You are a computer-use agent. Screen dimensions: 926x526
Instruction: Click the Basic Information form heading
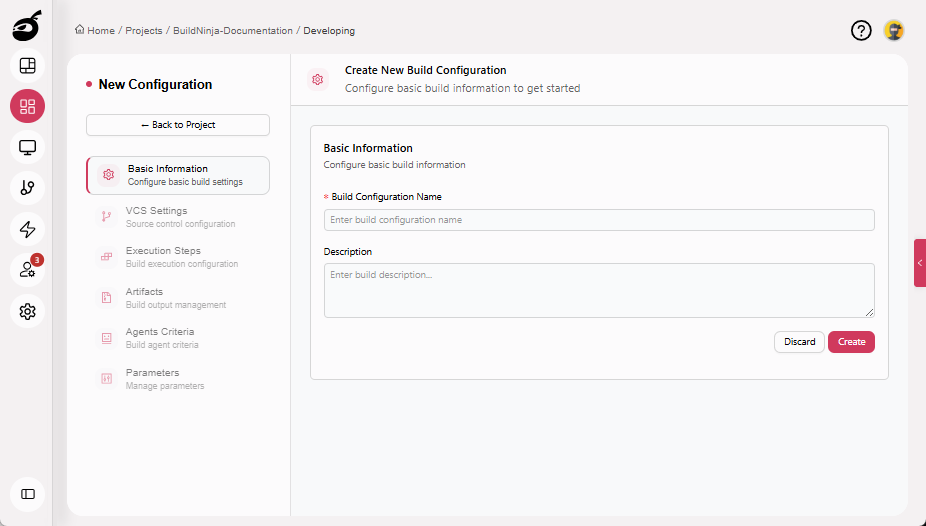(368, 148)
